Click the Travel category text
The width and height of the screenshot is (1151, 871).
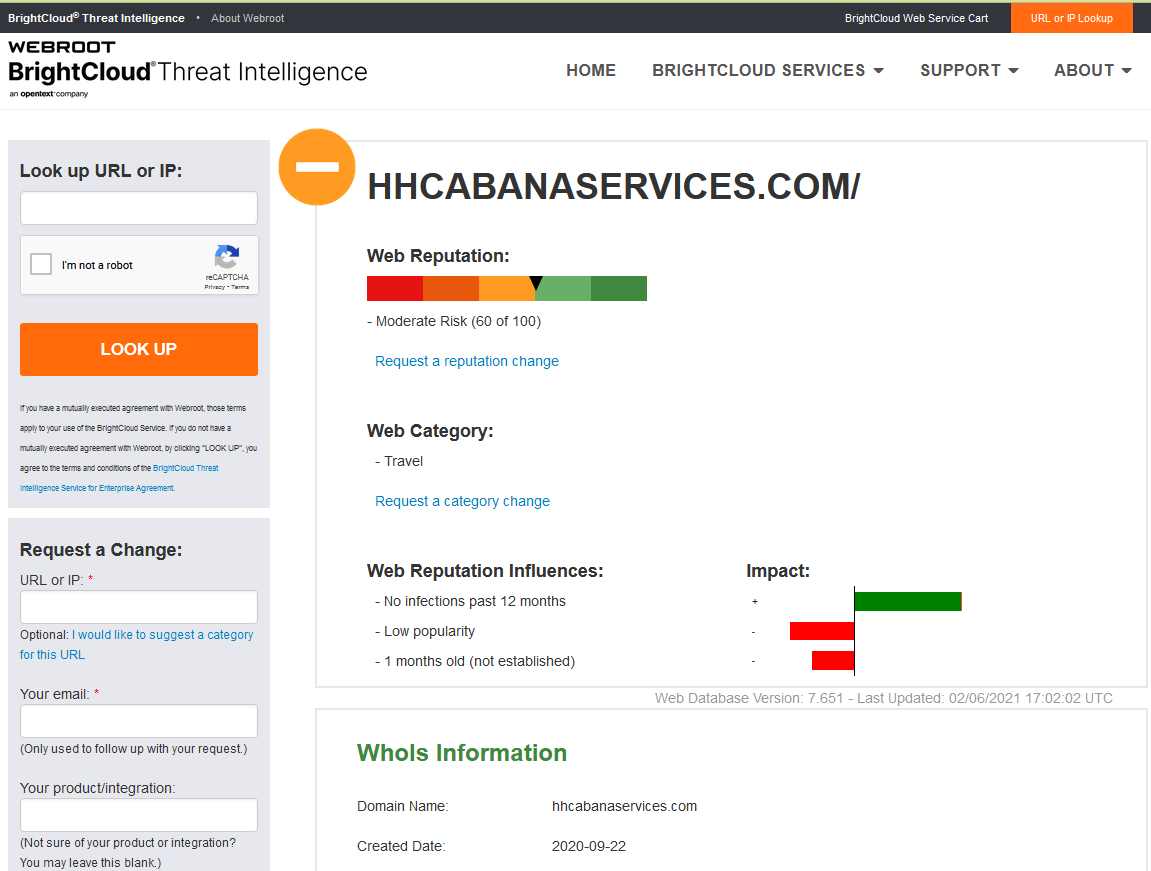pyautogui.click(x=404, y=462)
